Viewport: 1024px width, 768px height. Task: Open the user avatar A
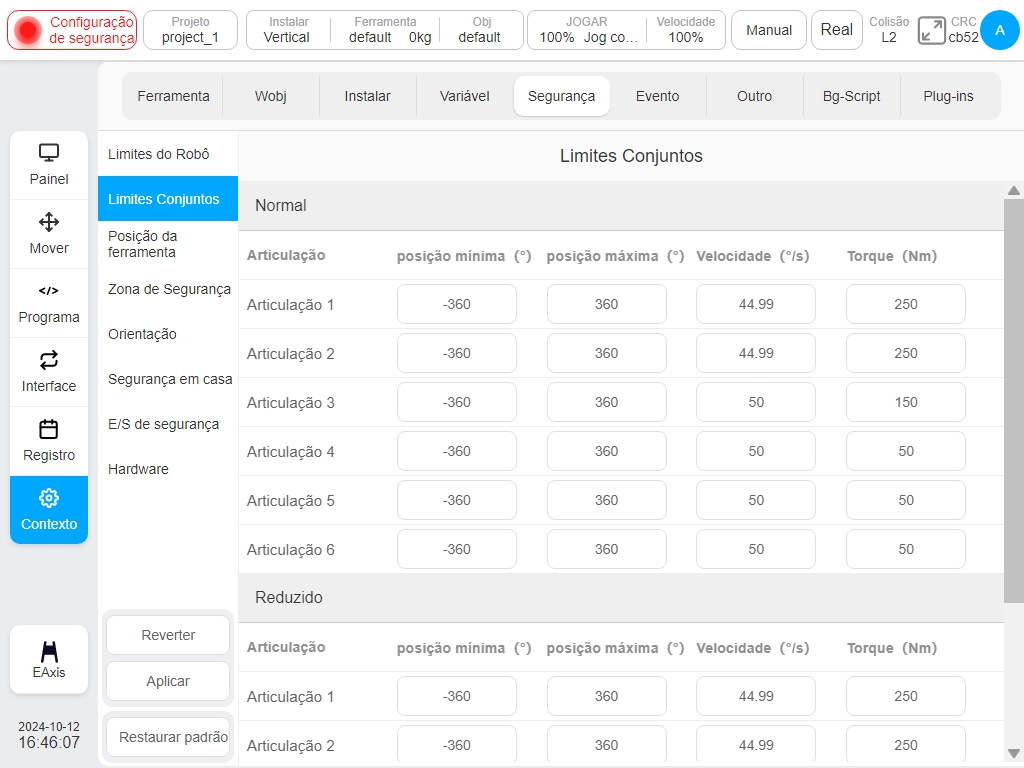click(x=999, y=30)
